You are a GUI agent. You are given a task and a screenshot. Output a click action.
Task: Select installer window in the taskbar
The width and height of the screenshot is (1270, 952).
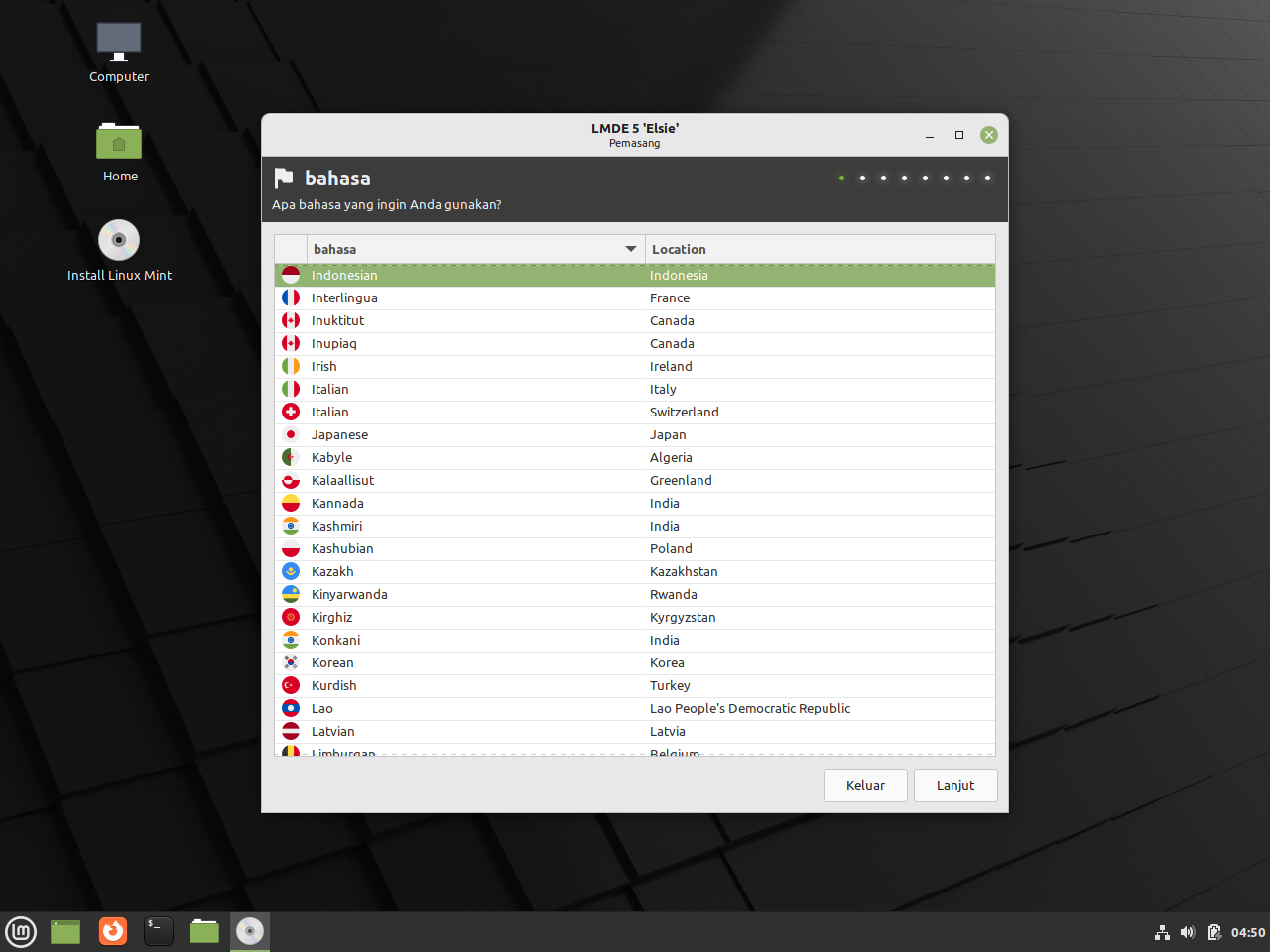[250, 932]
